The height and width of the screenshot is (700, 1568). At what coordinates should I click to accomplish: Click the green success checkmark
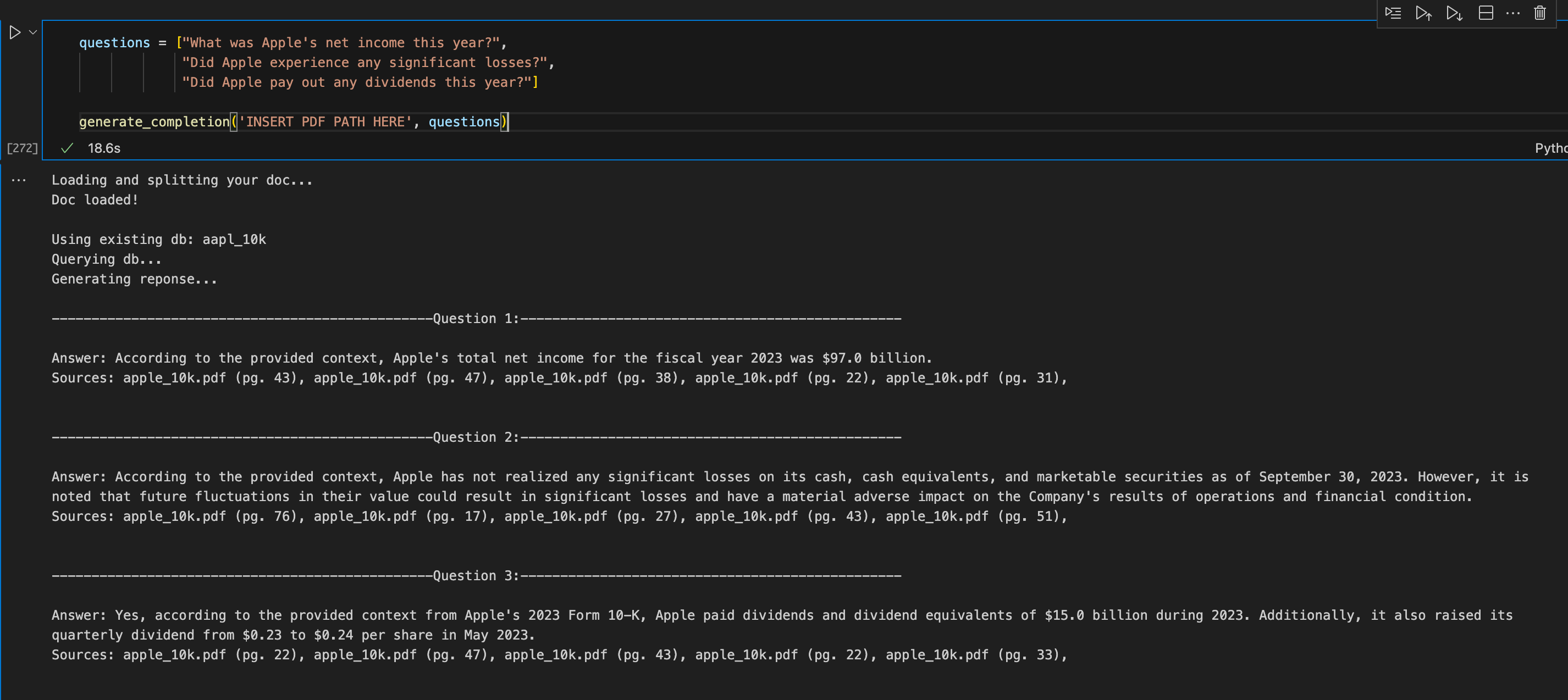pos(67,148)
